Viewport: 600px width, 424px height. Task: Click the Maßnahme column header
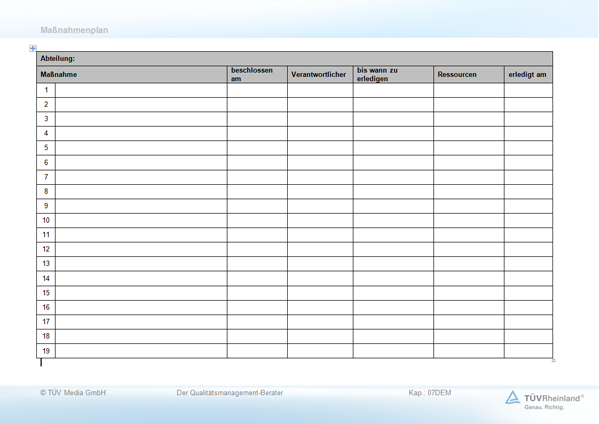(x=132, y=75)
